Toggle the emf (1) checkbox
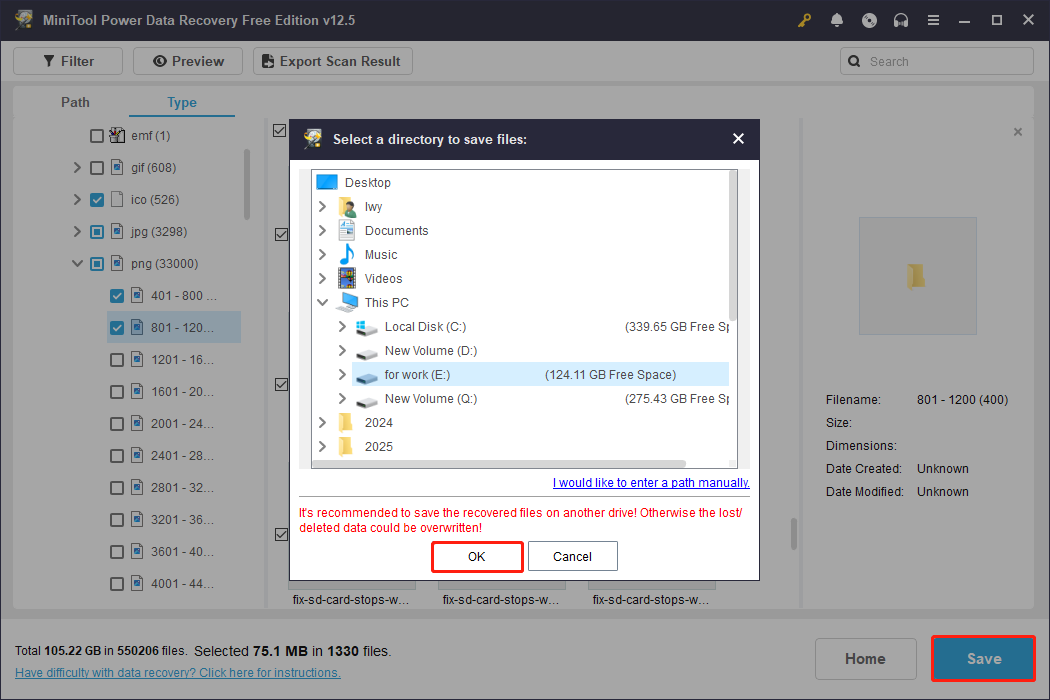Screen dimensions: 1050x700 (97, 136)
